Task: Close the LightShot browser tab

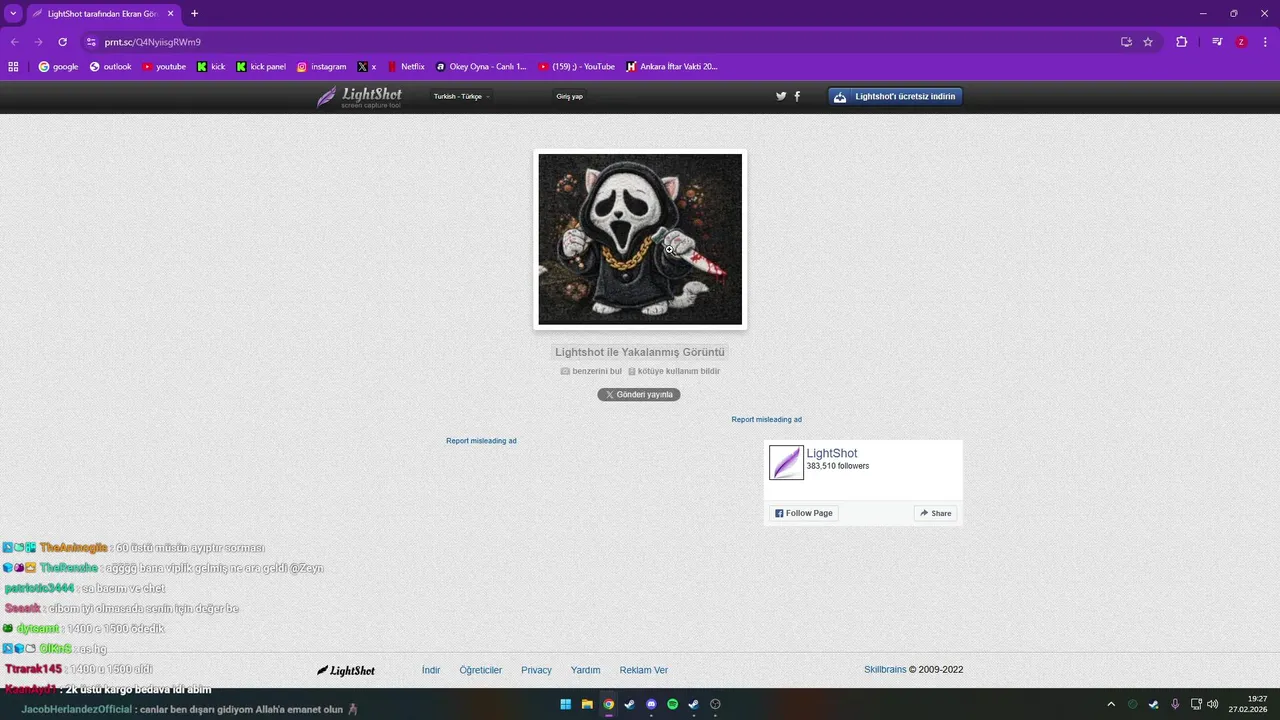Action: (171, 14)
